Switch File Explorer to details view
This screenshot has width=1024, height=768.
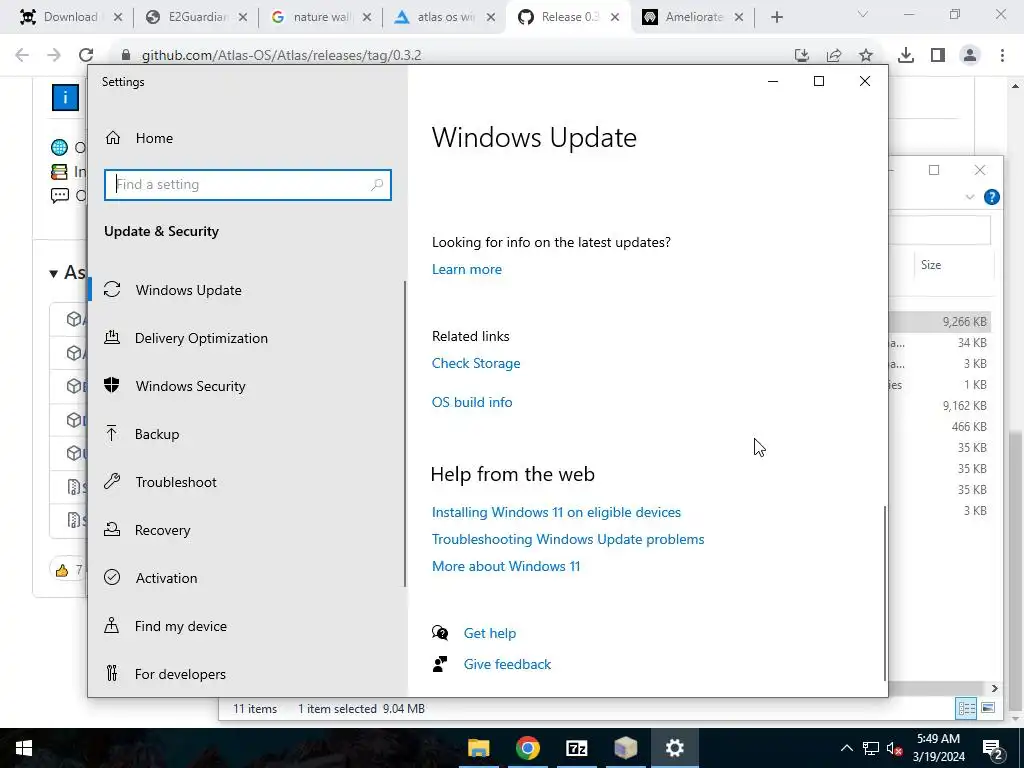point(967,708)
